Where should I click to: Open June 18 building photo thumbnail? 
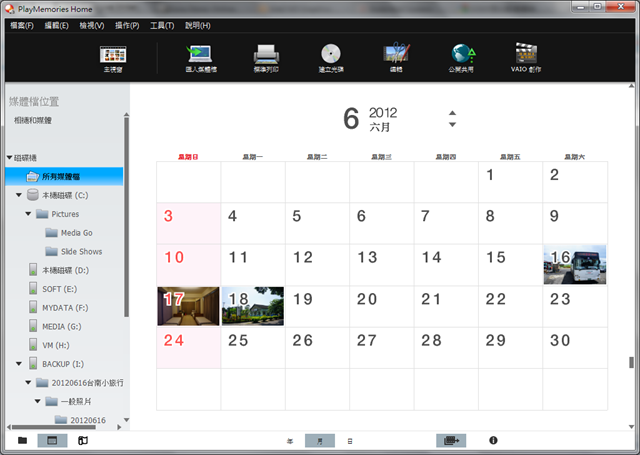(253, 306)
